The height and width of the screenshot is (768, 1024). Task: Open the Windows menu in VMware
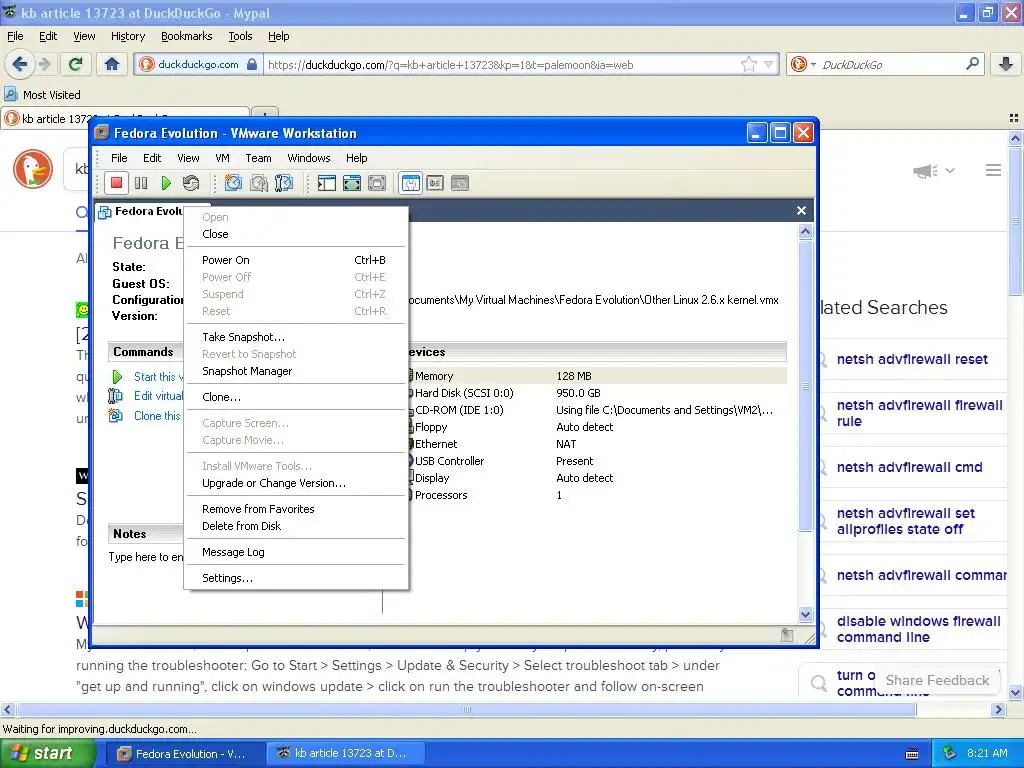click(x=308, y=158)
